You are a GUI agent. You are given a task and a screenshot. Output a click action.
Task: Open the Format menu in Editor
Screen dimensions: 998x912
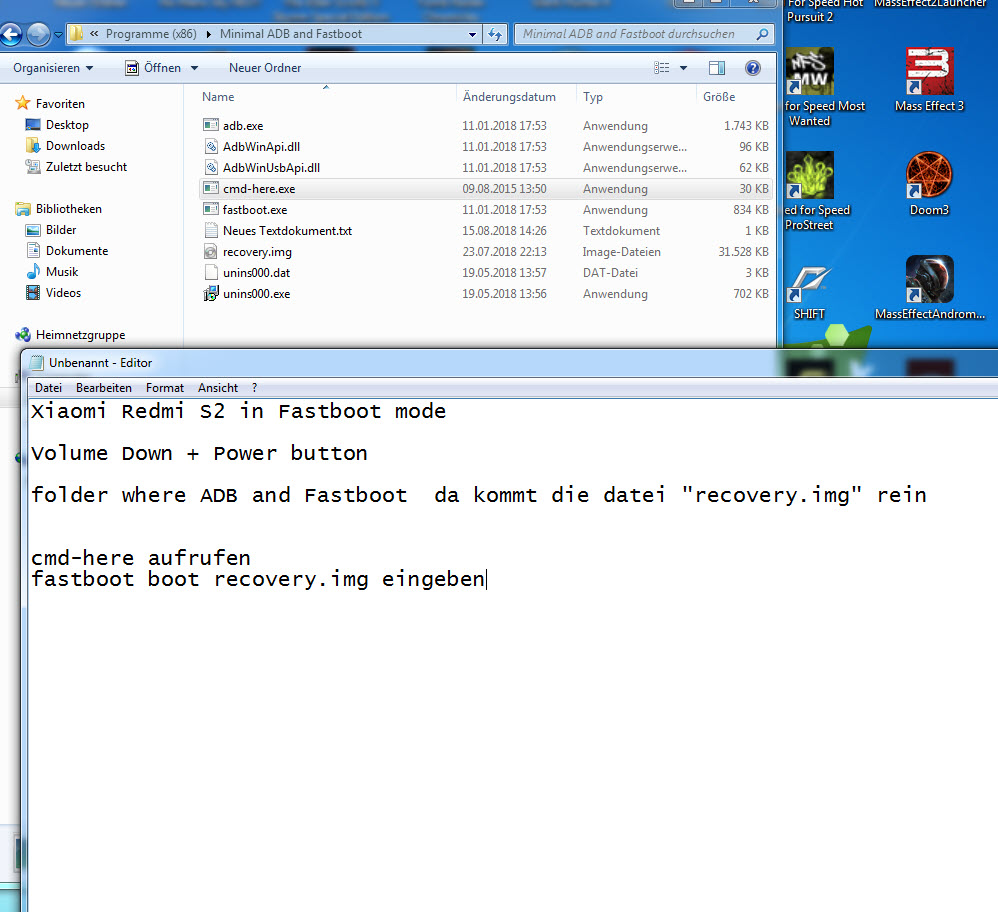tap(165, 388)
